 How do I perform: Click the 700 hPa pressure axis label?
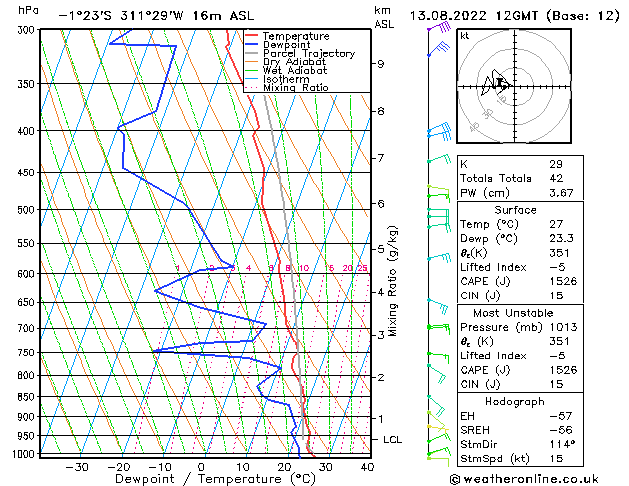[x=28, y=328]
